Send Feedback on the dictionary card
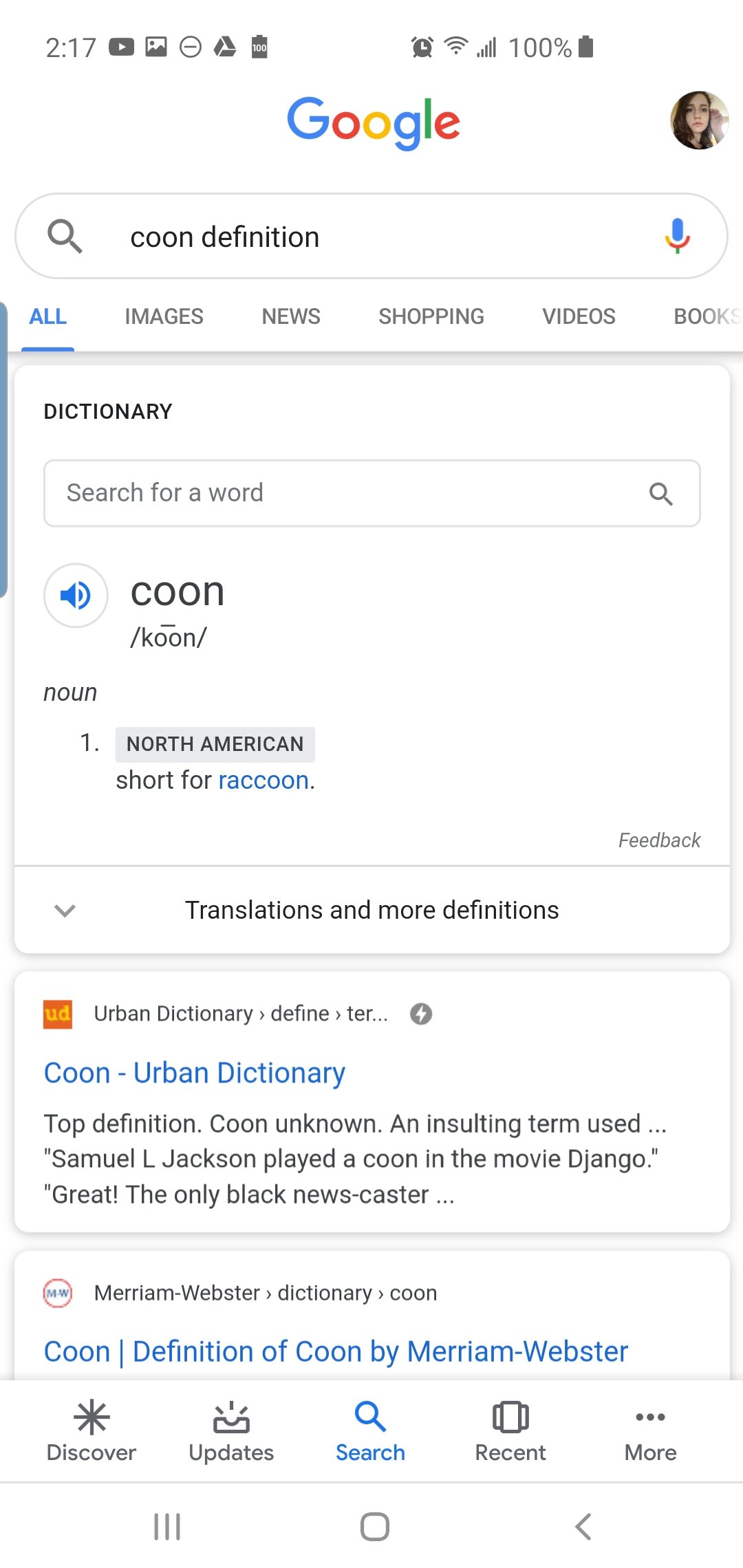 tap(659, 840)
